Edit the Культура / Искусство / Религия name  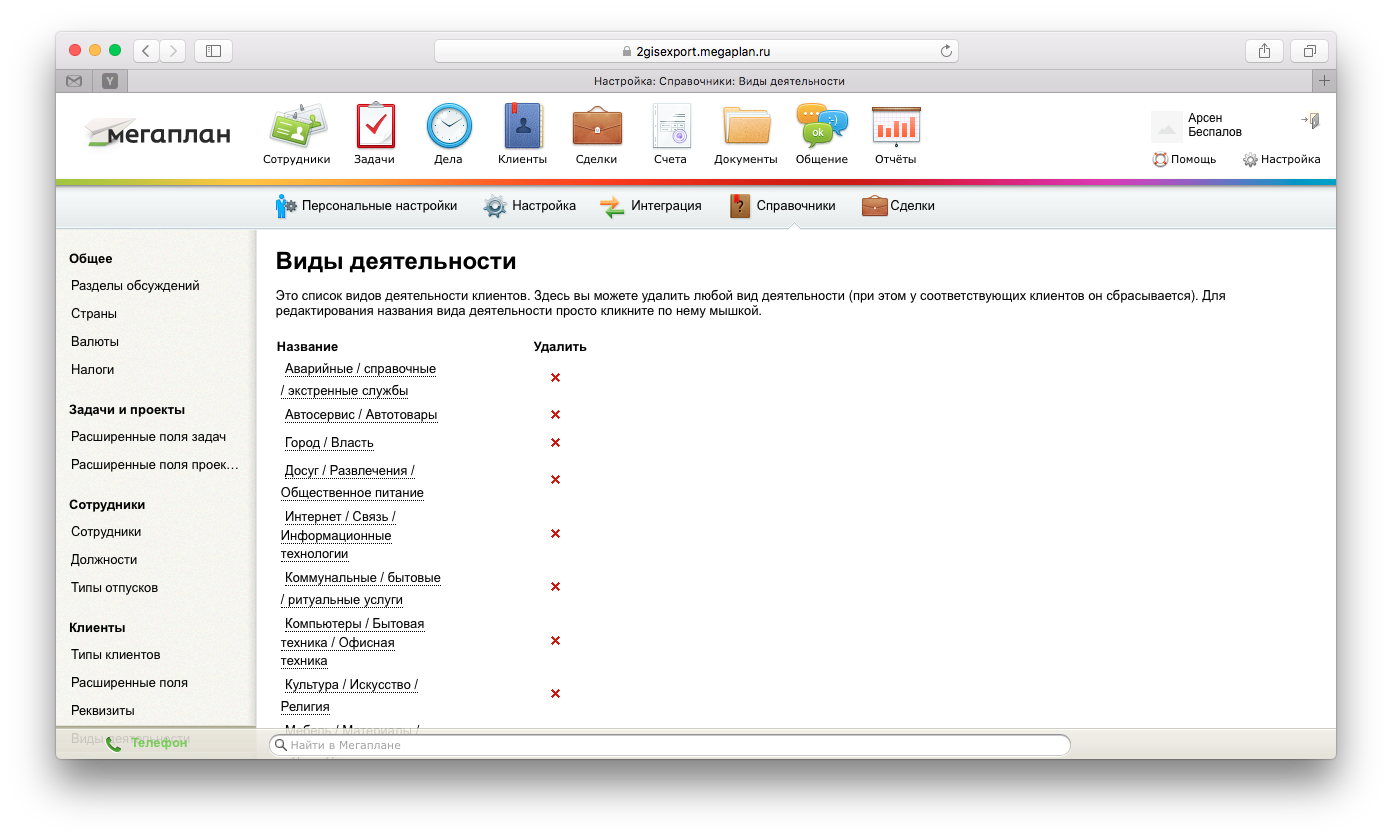pos(349,696)
